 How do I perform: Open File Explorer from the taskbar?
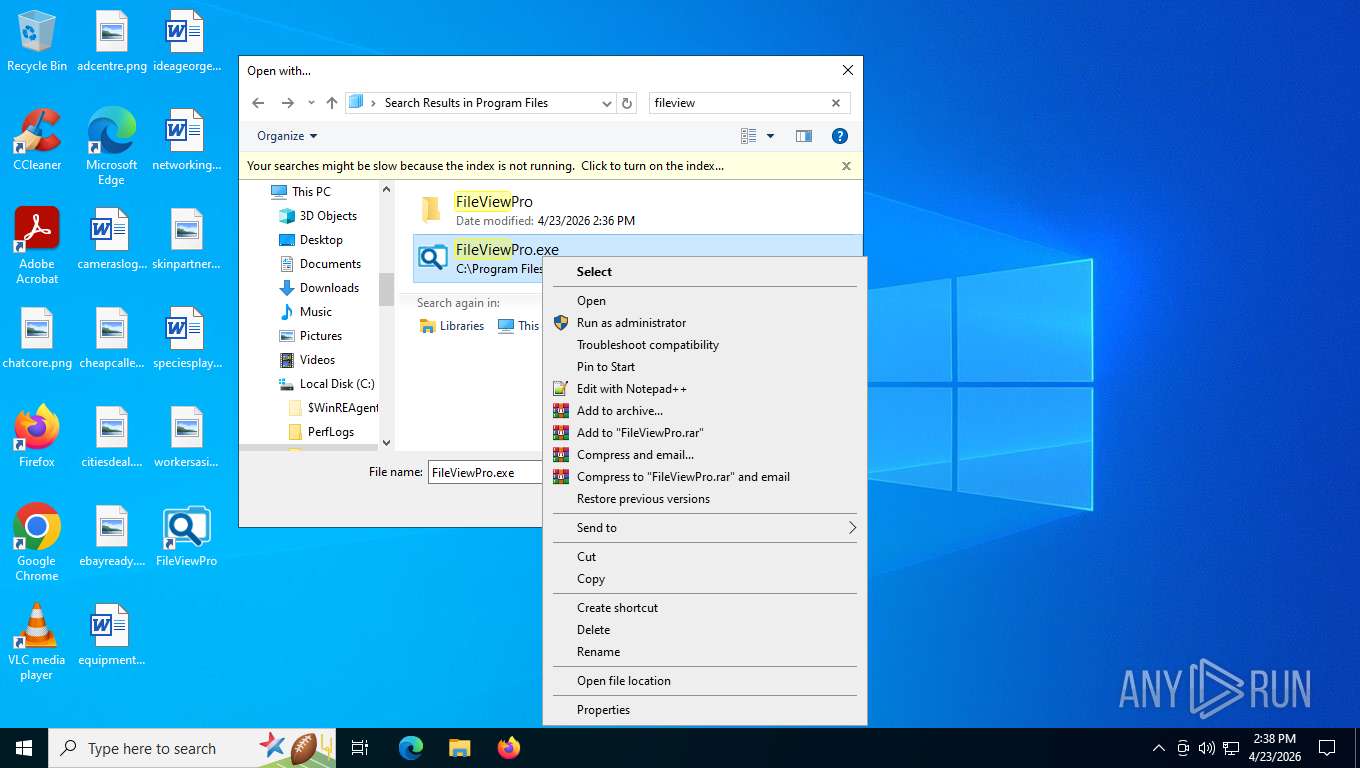point(459,748)
